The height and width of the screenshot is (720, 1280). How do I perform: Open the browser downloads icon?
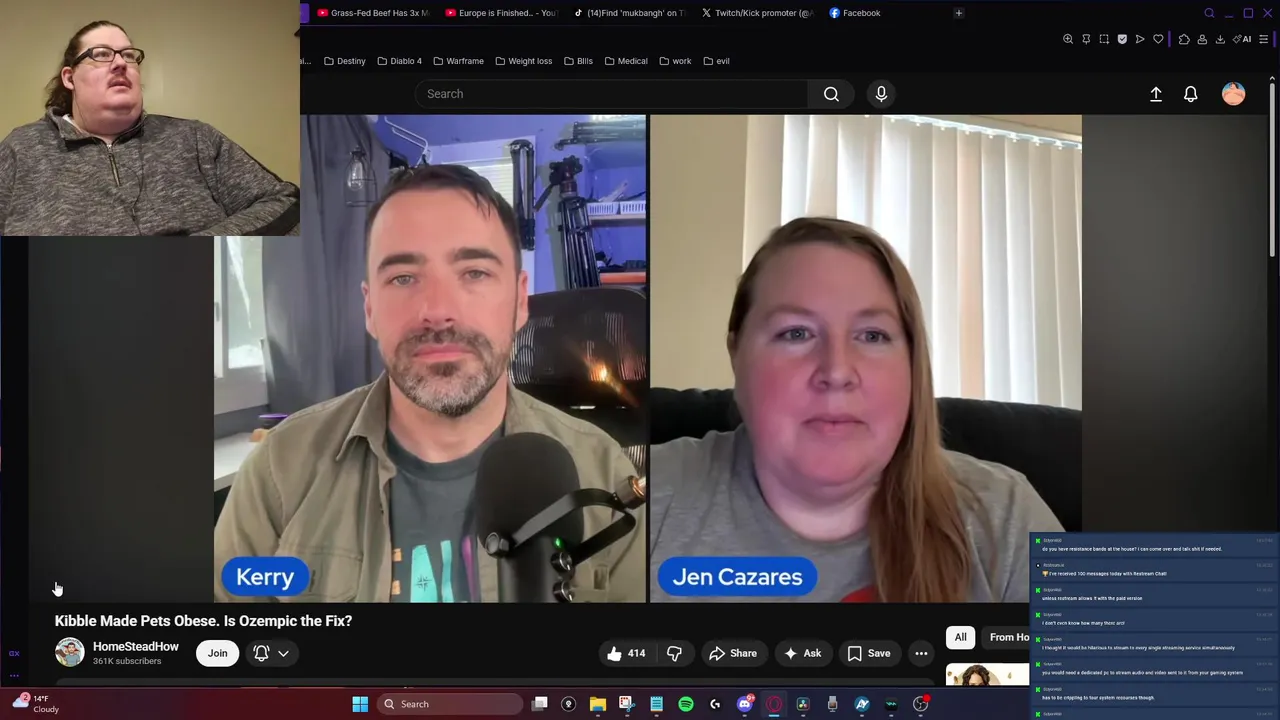(1220, 39)
